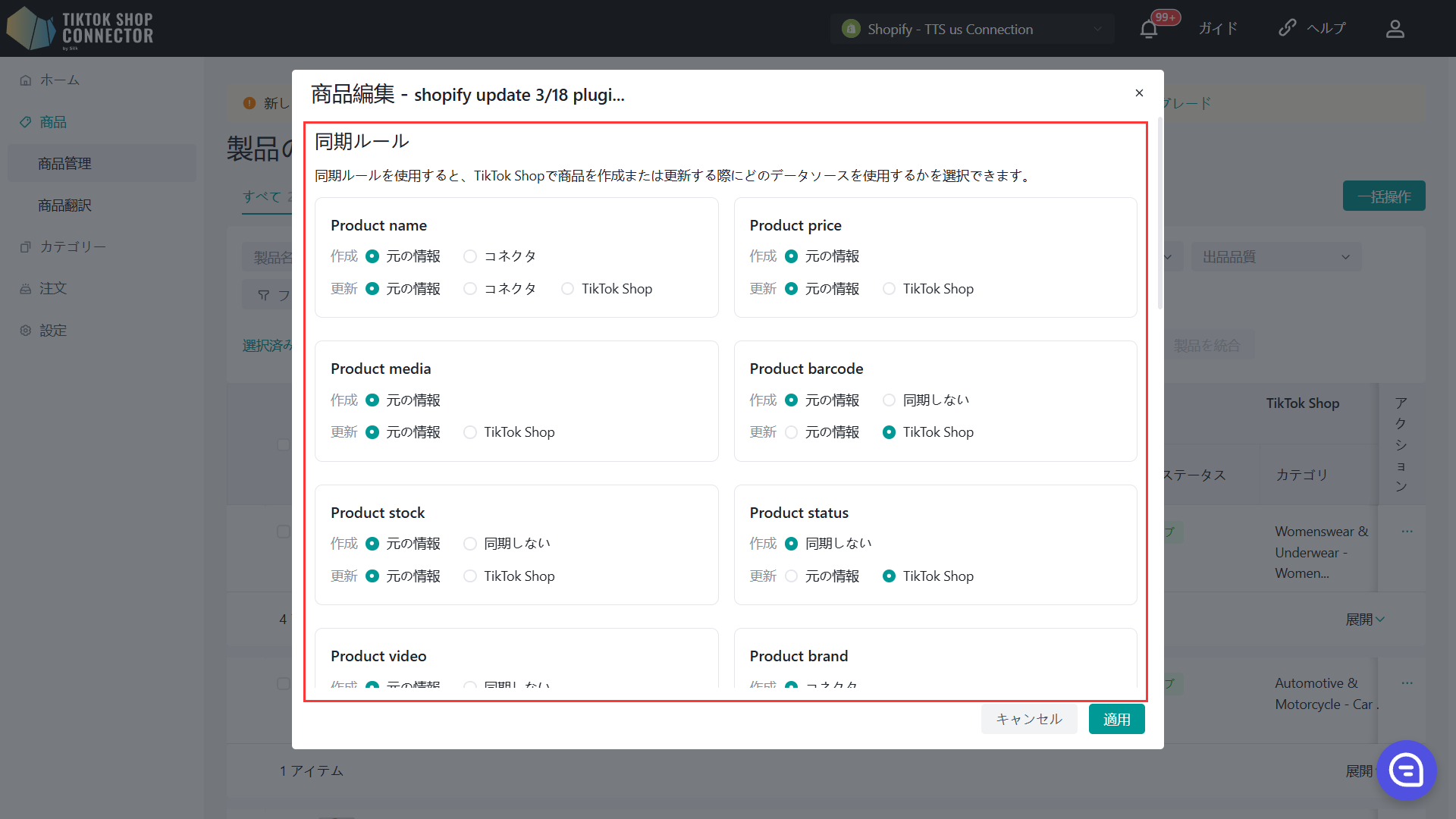Click the Product name card heading
Viewport: 1456px width, 819px height.
pos(378,225)
